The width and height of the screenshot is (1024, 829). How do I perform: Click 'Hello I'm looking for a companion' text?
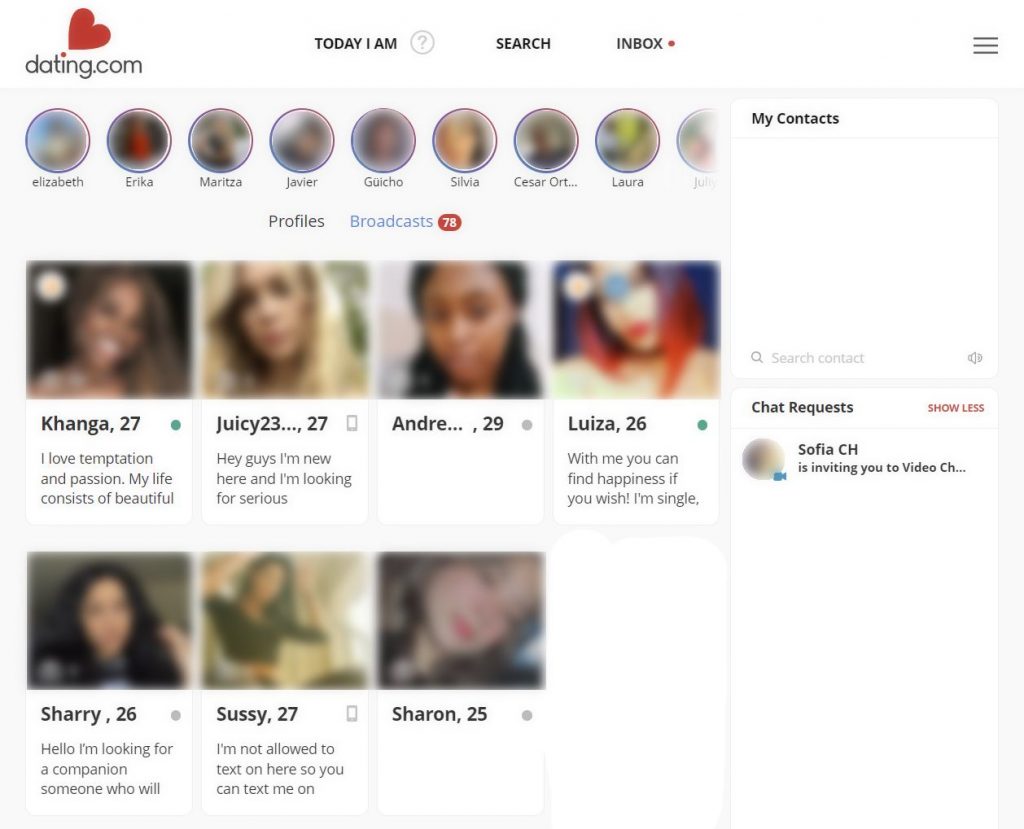tap(106, 769)
